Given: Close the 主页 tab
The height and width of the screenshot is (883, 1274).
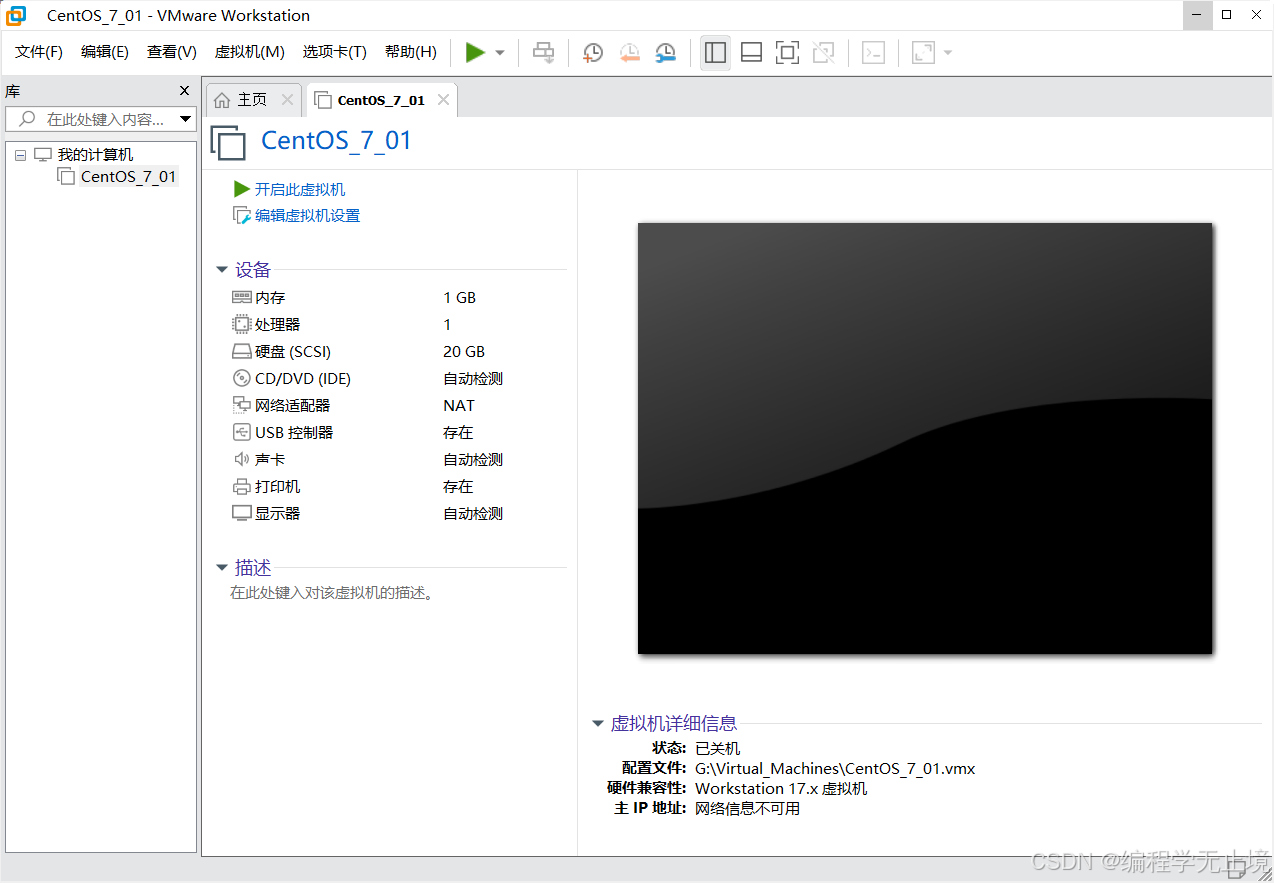Looking at the screenshot, I should click(x=287, y=100).
